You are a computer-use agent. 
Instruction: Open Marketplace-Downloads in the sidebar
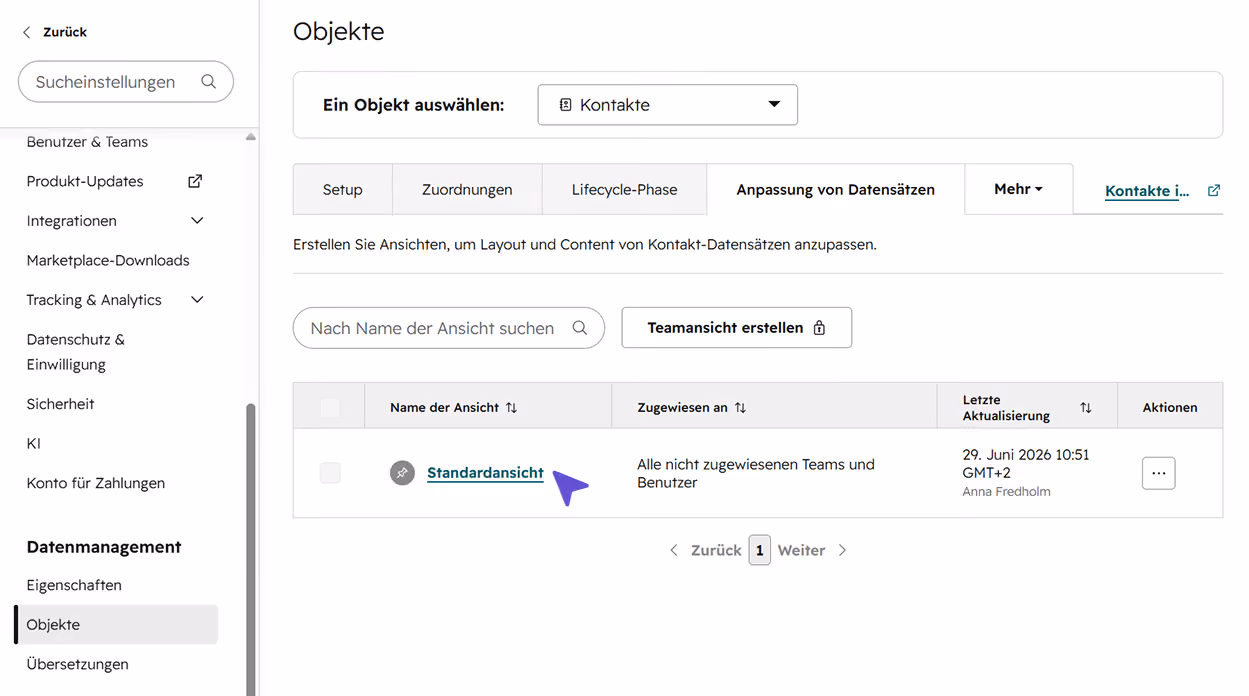(108, 260)
